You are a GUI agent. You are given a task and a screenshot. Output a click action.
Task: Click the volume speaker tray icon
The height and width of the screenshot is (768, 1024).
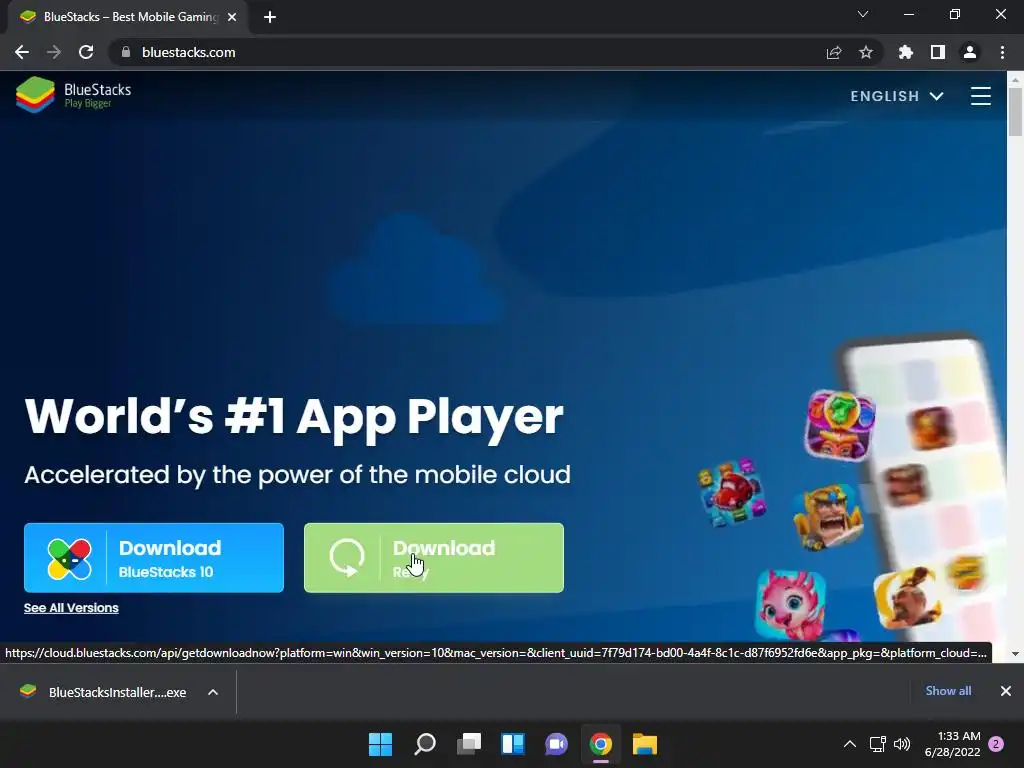click(x=902, y=744)
